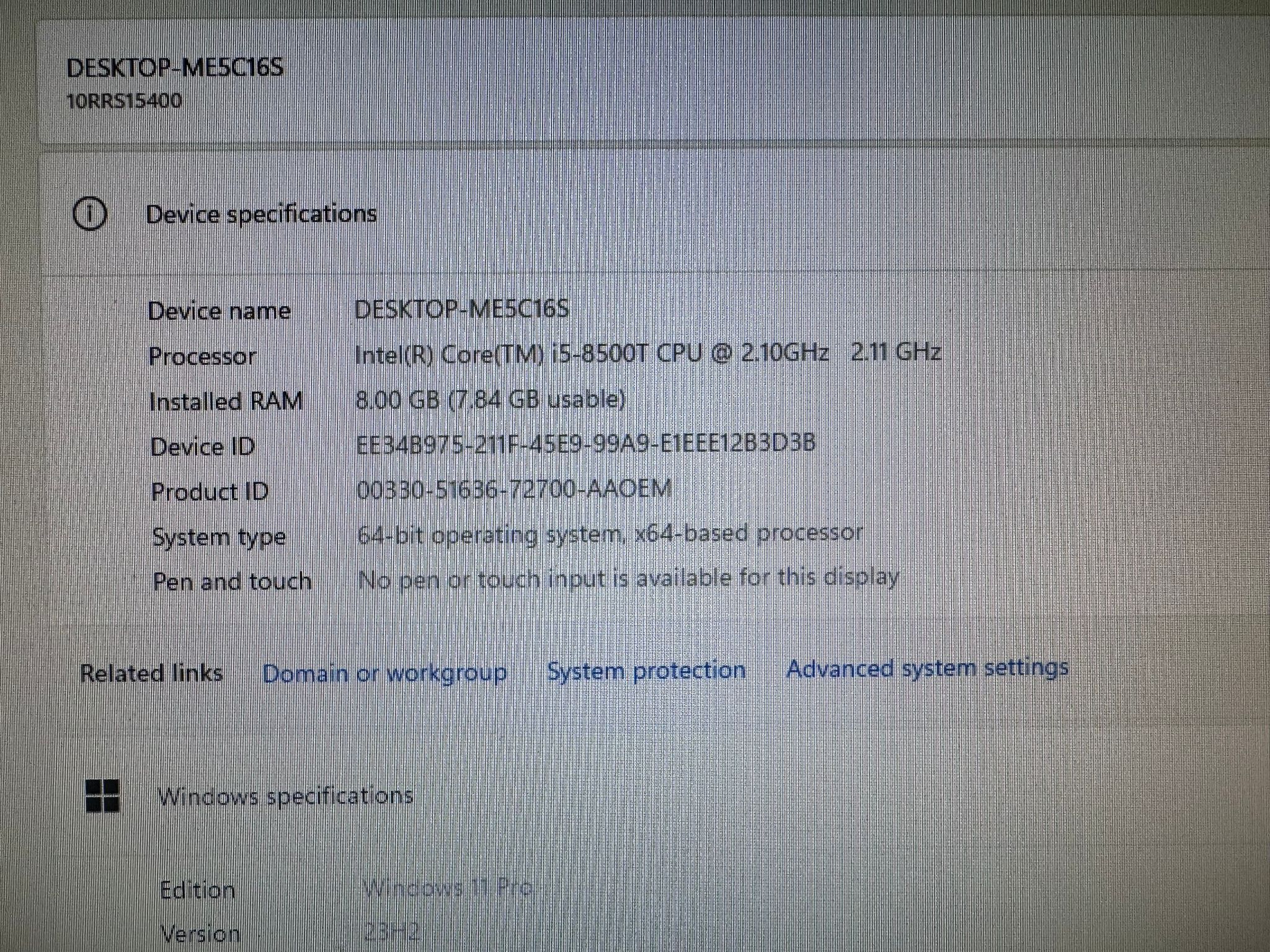This screenshot has width=1270, height=952.
Task: Collapse the Device specifications section
Action: click(x=261, y=214)
